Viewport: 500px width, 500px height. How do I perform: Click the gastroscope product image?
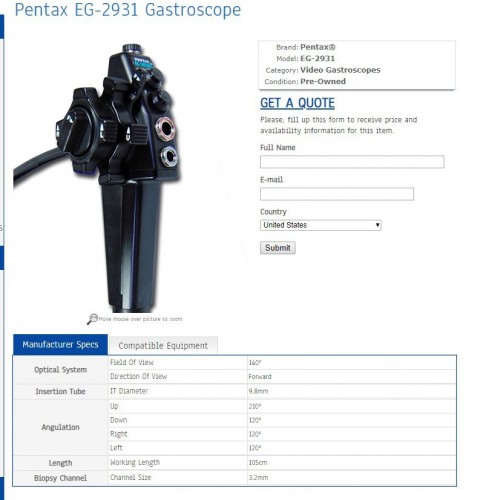pyautogui.click(x=98, y=178)
